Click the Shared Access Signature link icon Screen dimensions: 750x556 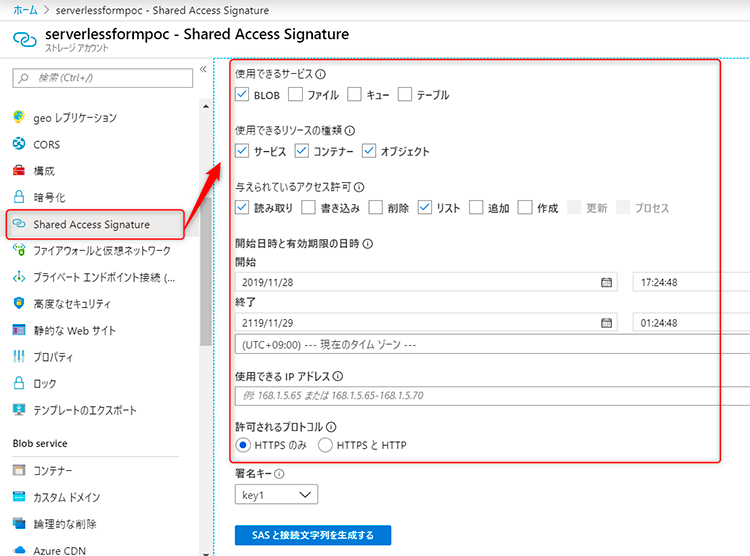click(19, 223)
